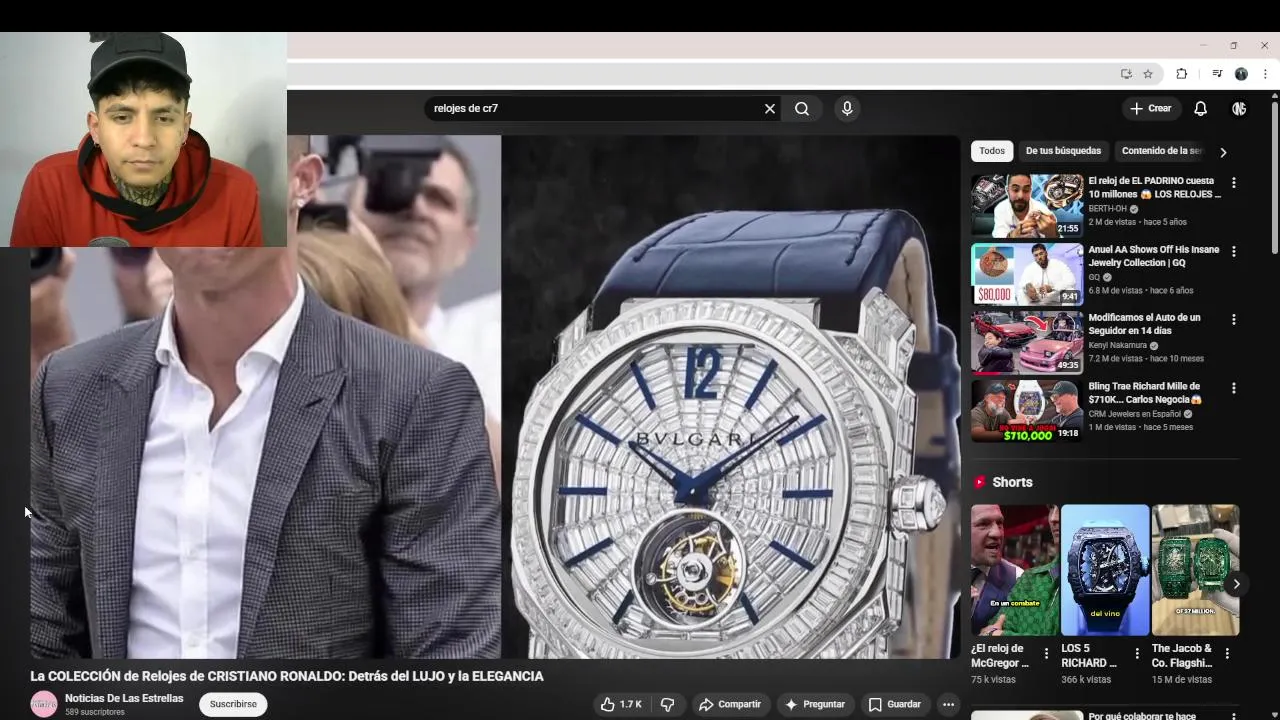
Task: Start voice search with microphone icon
Action: coord(847,109)
